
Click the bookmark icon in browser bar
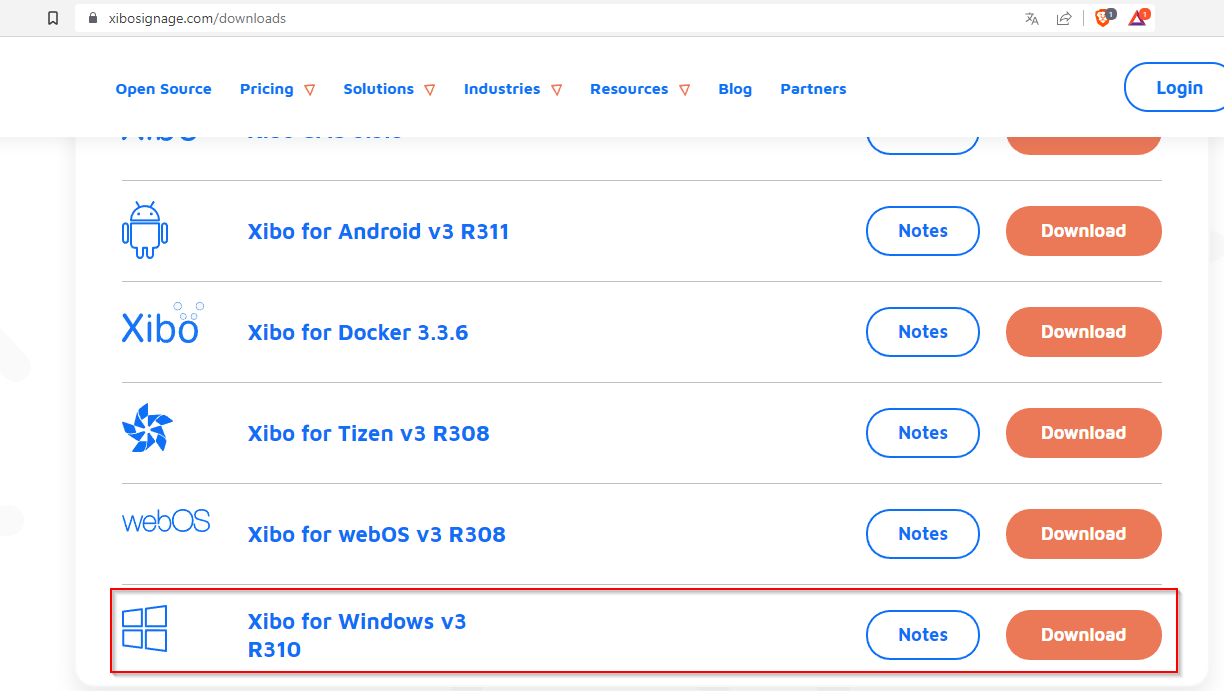click(53, 18)
